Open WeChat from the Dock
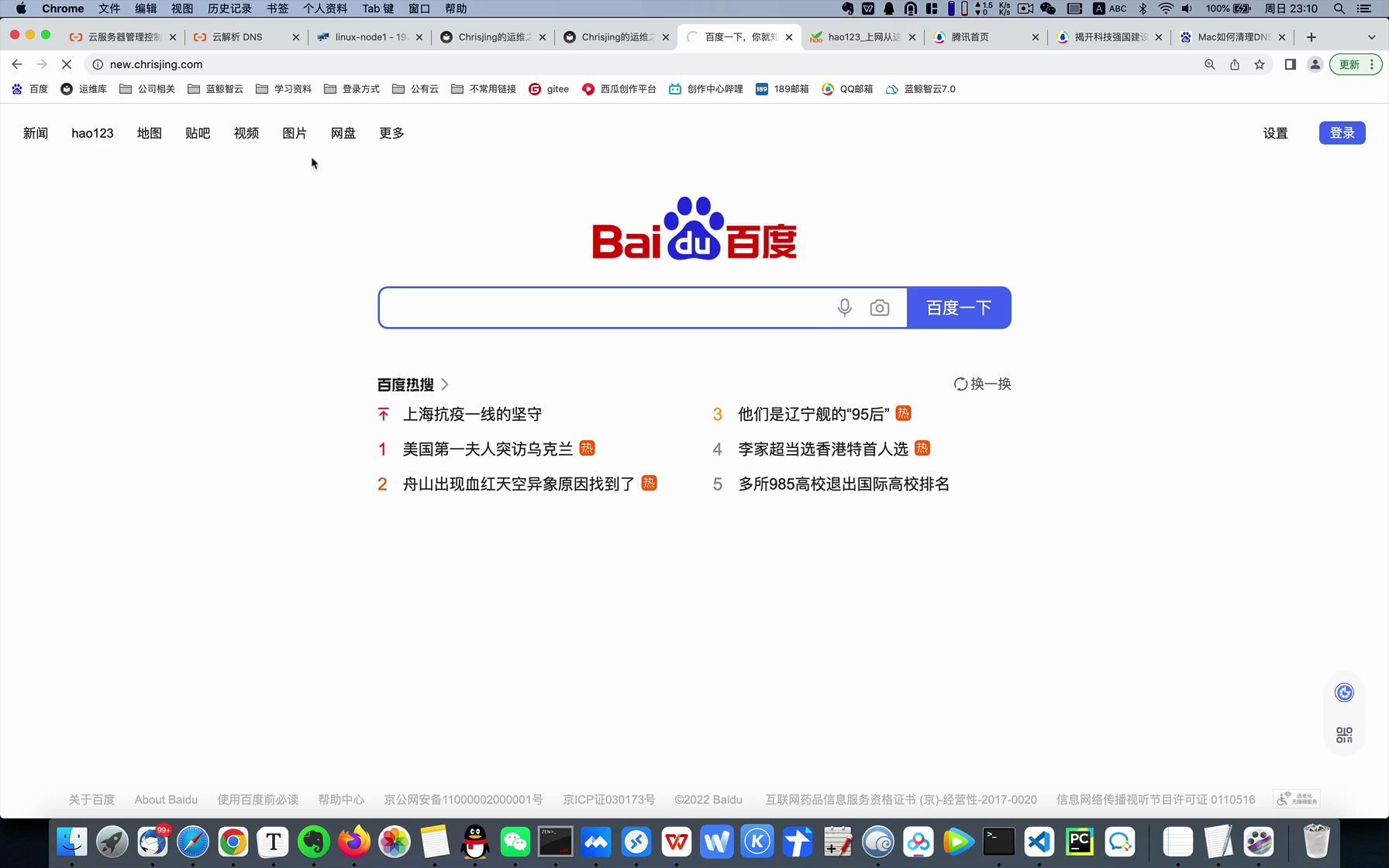 (515, 842)
